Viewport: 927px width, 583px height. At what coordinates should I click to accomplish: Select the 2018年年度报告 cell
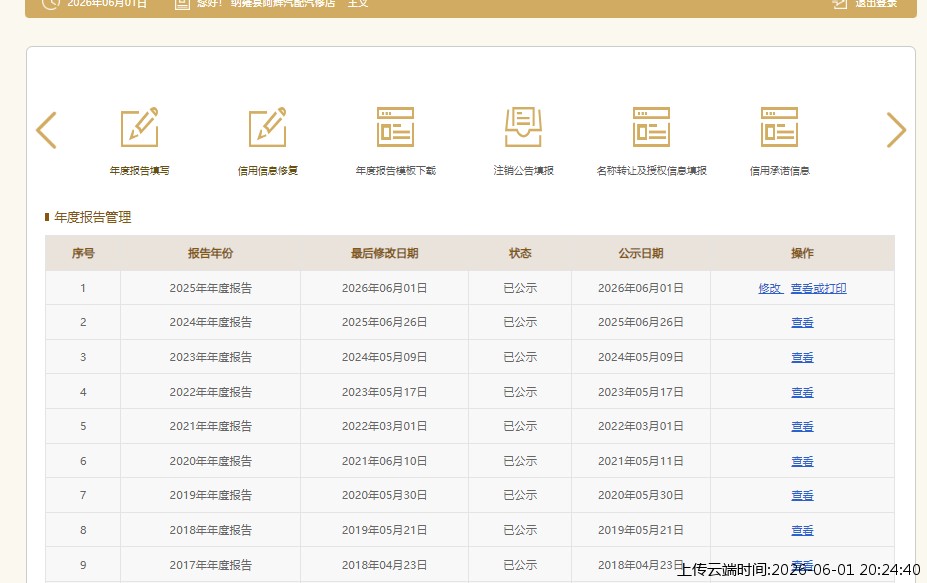pos(210,530)
